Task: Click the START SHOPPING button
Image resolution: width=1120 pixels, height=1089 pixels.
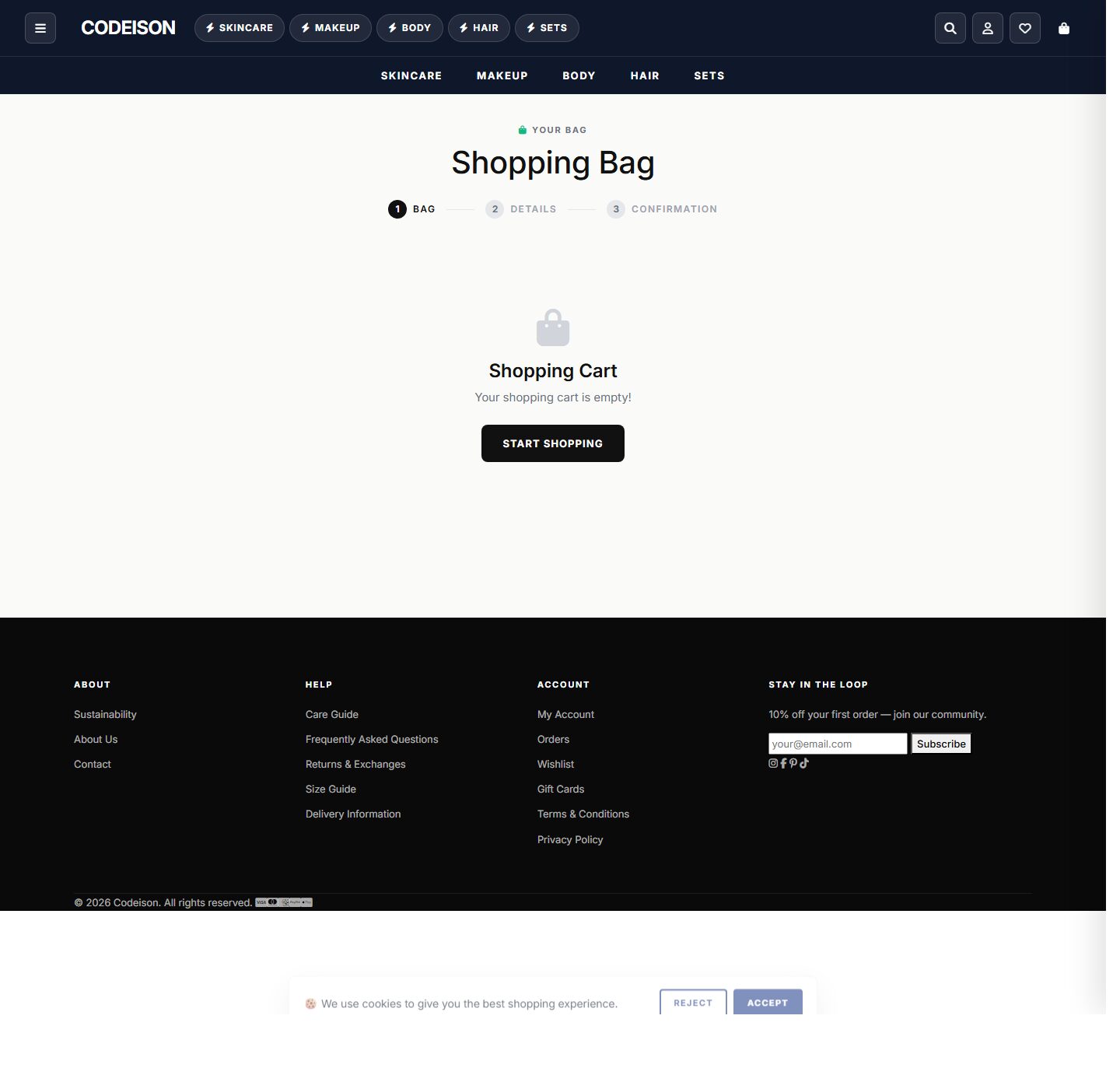Action: click(x=552, y=443)
